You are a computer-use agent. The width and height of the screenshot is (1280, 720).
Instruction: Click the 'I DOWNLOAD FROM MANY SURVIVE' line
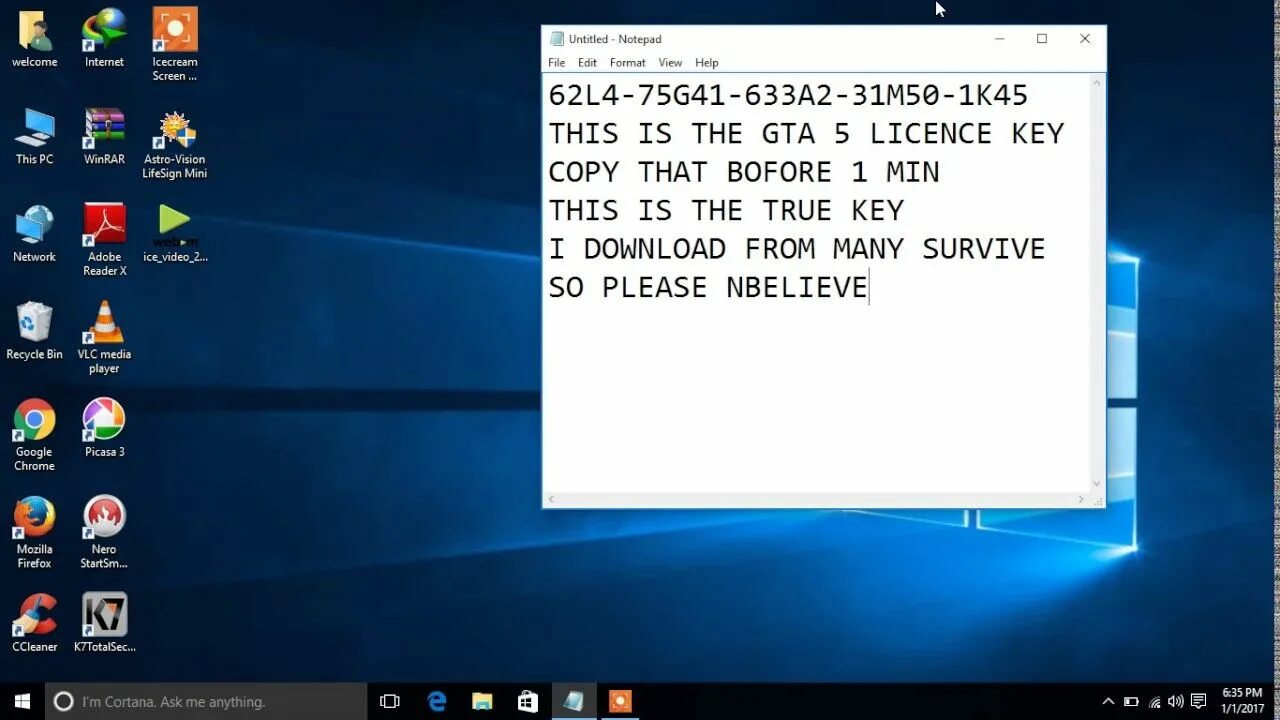[797, 249]
